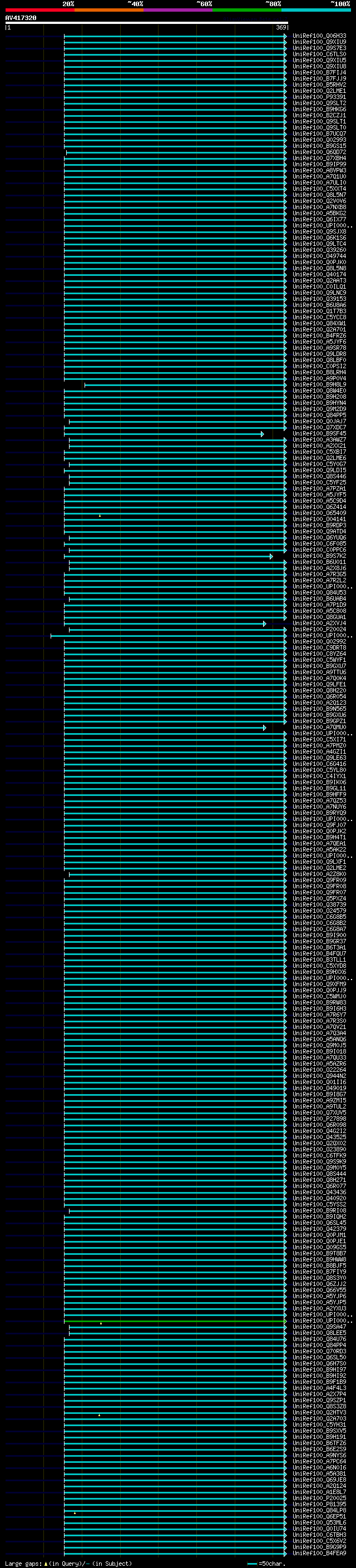Select the UniRef100_Q6EP51 label
The image size is (356, 1568).
319,1516
